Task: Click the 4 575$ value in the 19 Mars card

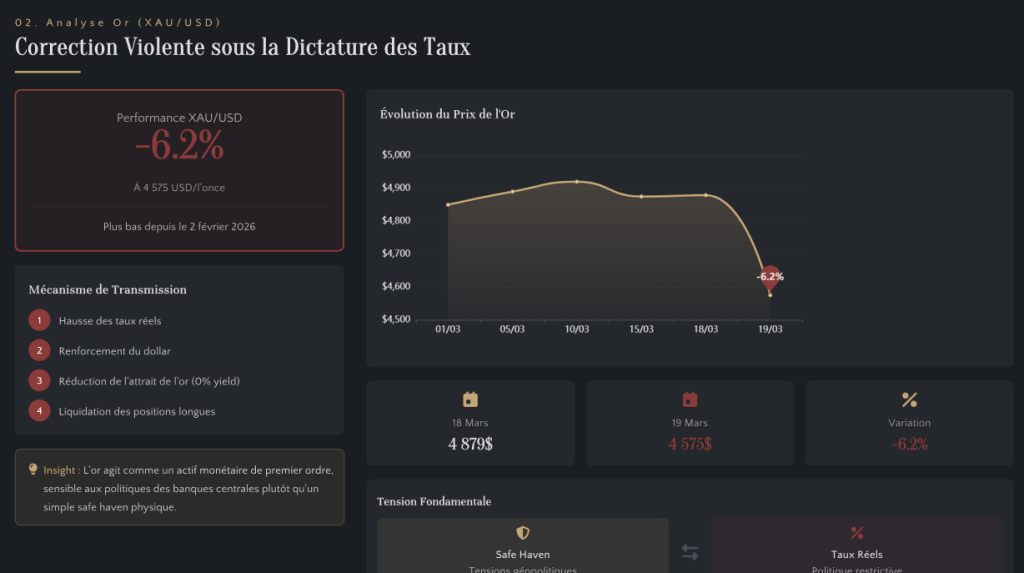Action: click(689, 444)
